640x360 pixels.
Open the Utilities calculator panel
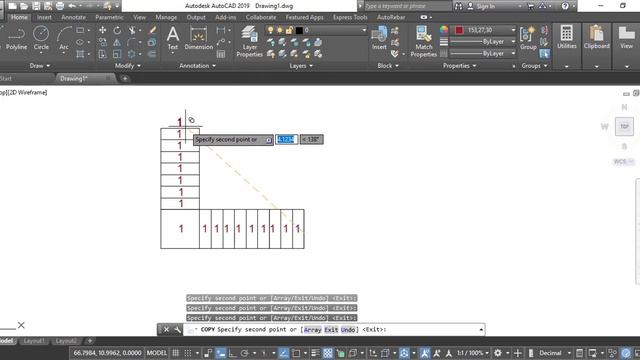[567, 38]
